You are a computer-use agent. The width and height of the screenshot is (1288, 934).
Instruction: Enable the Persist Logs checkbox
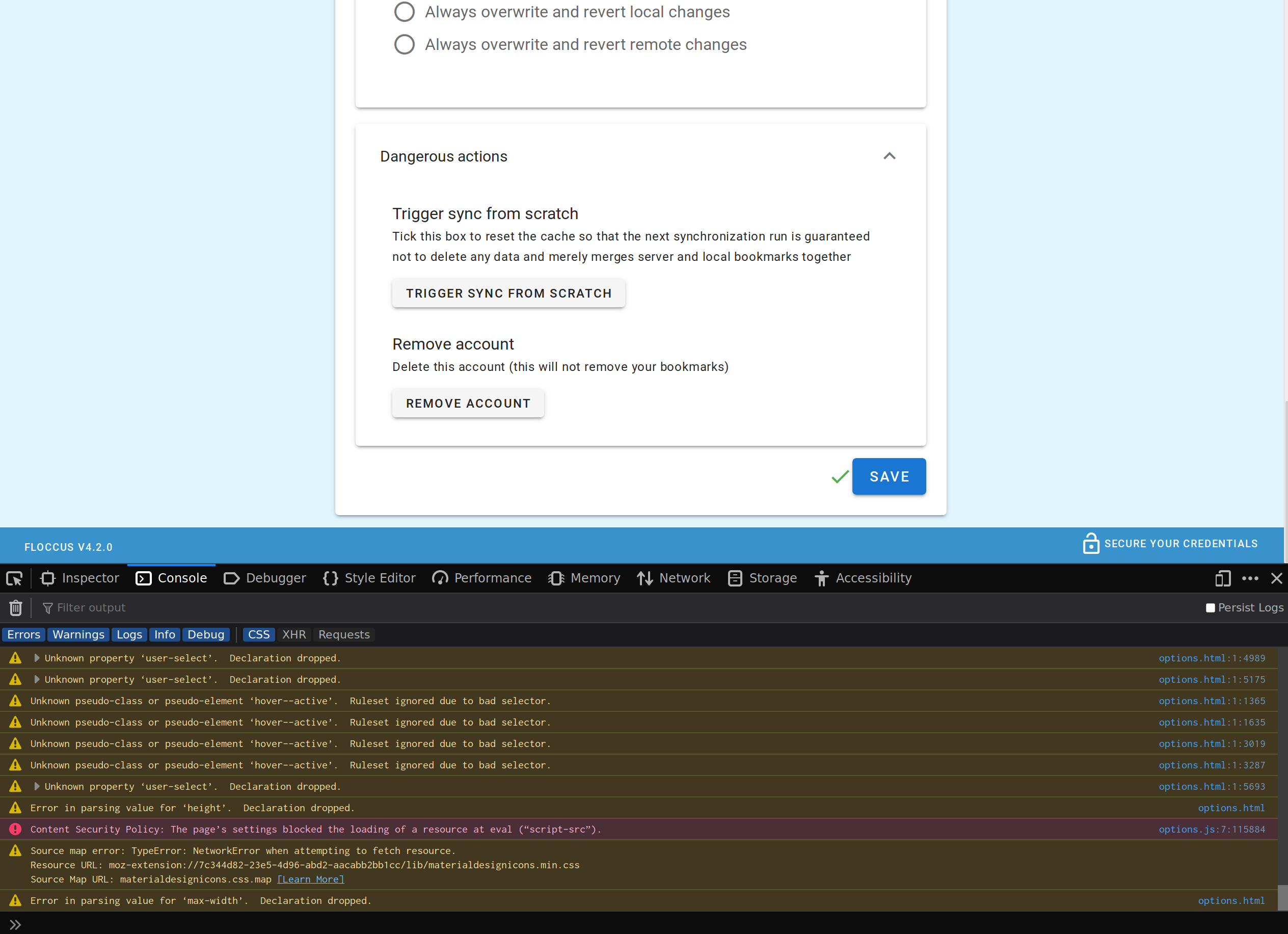1210,608
